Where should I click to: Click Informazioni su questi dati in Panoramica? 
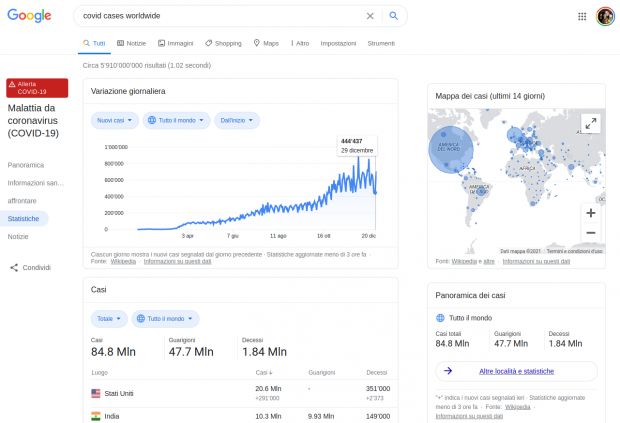pyautogui.click(x=469, y=416)
